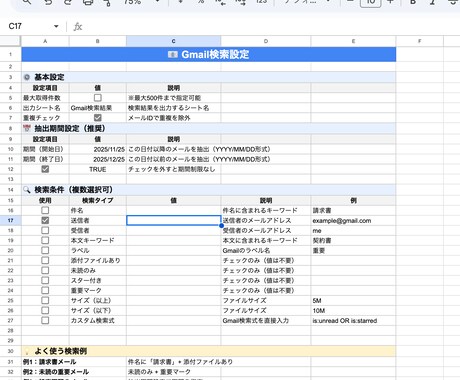Click the fx formula bar icon
The image size is (460, 380).
[78, 27]
